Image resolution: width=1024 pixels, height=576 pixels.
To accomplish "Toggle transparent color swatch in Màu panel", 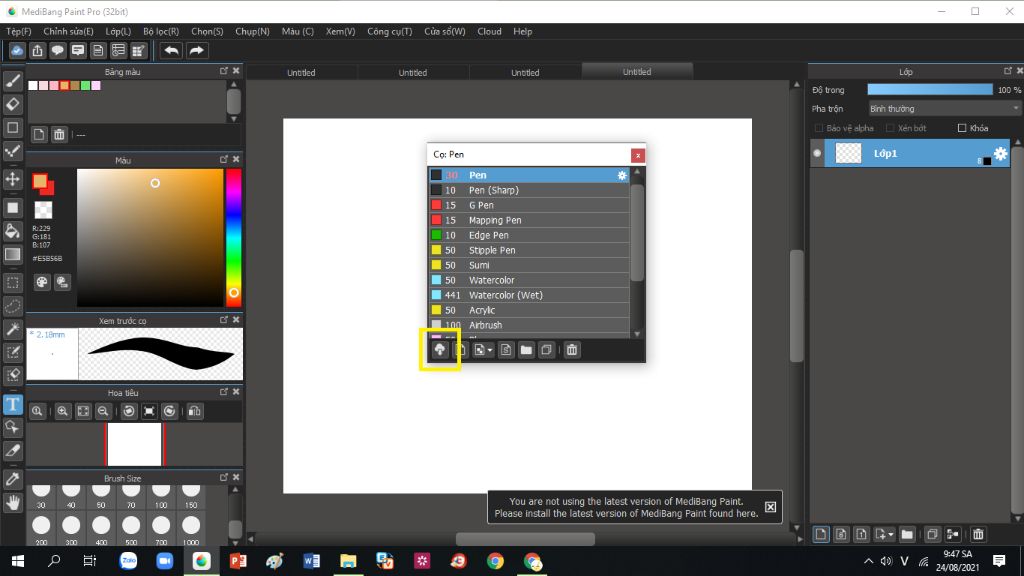I will [x=43, y=210].
